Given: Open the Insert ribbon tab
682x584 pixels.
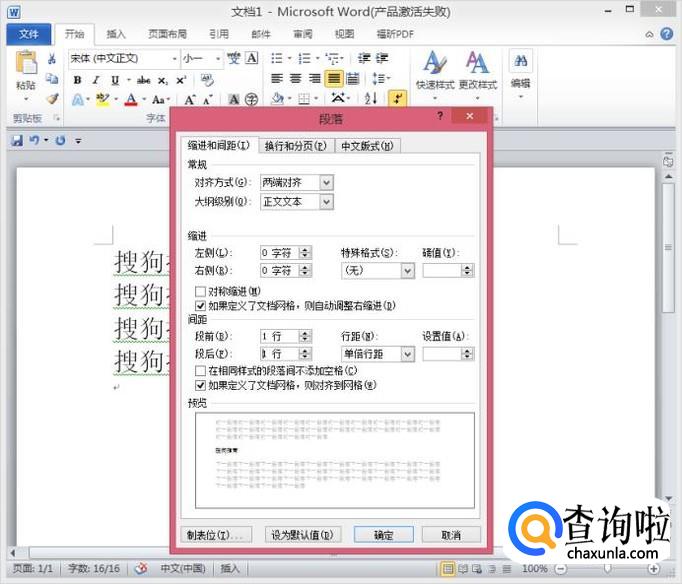Looking at the screenshot, I should click(116, 34).
